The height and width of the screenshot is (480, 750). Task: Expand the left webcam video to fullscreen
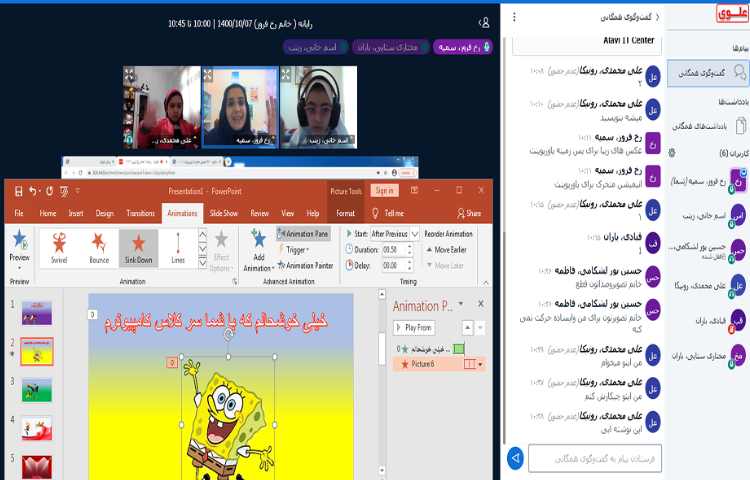coord(130,74)
